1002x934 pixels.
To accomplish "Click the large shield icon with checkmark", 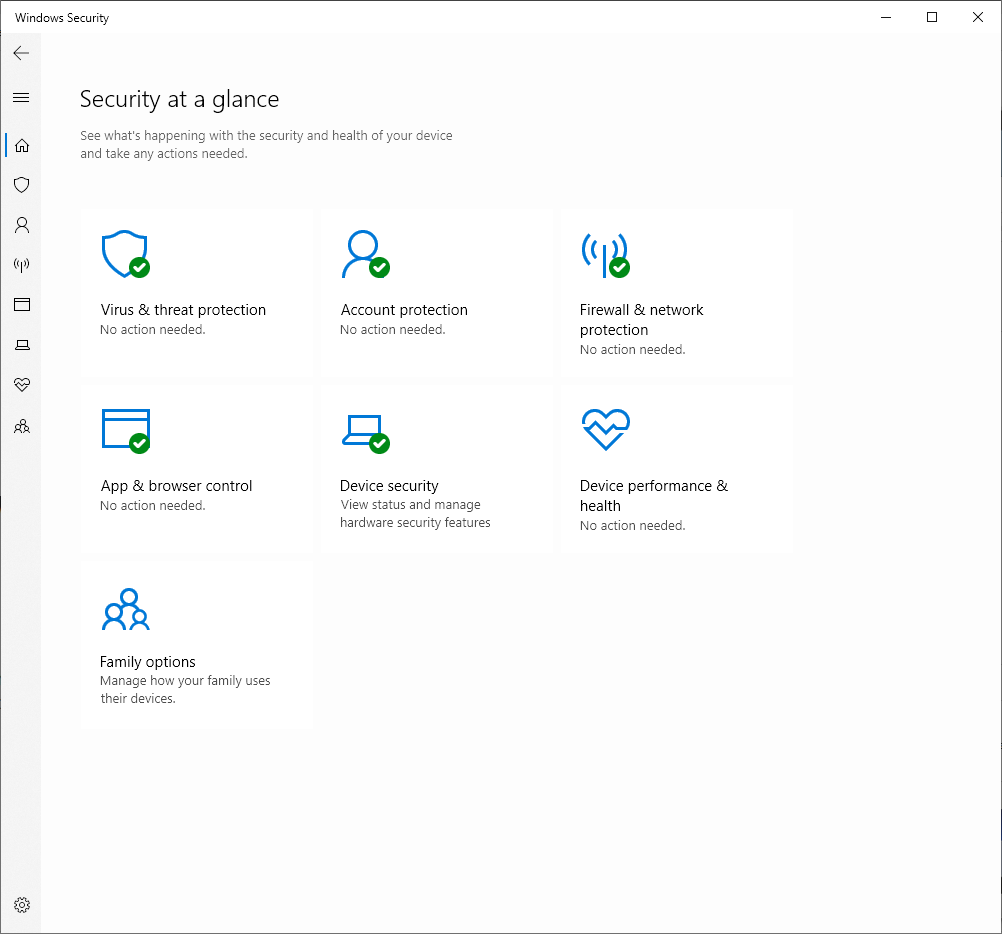I will tap(125, 254).
